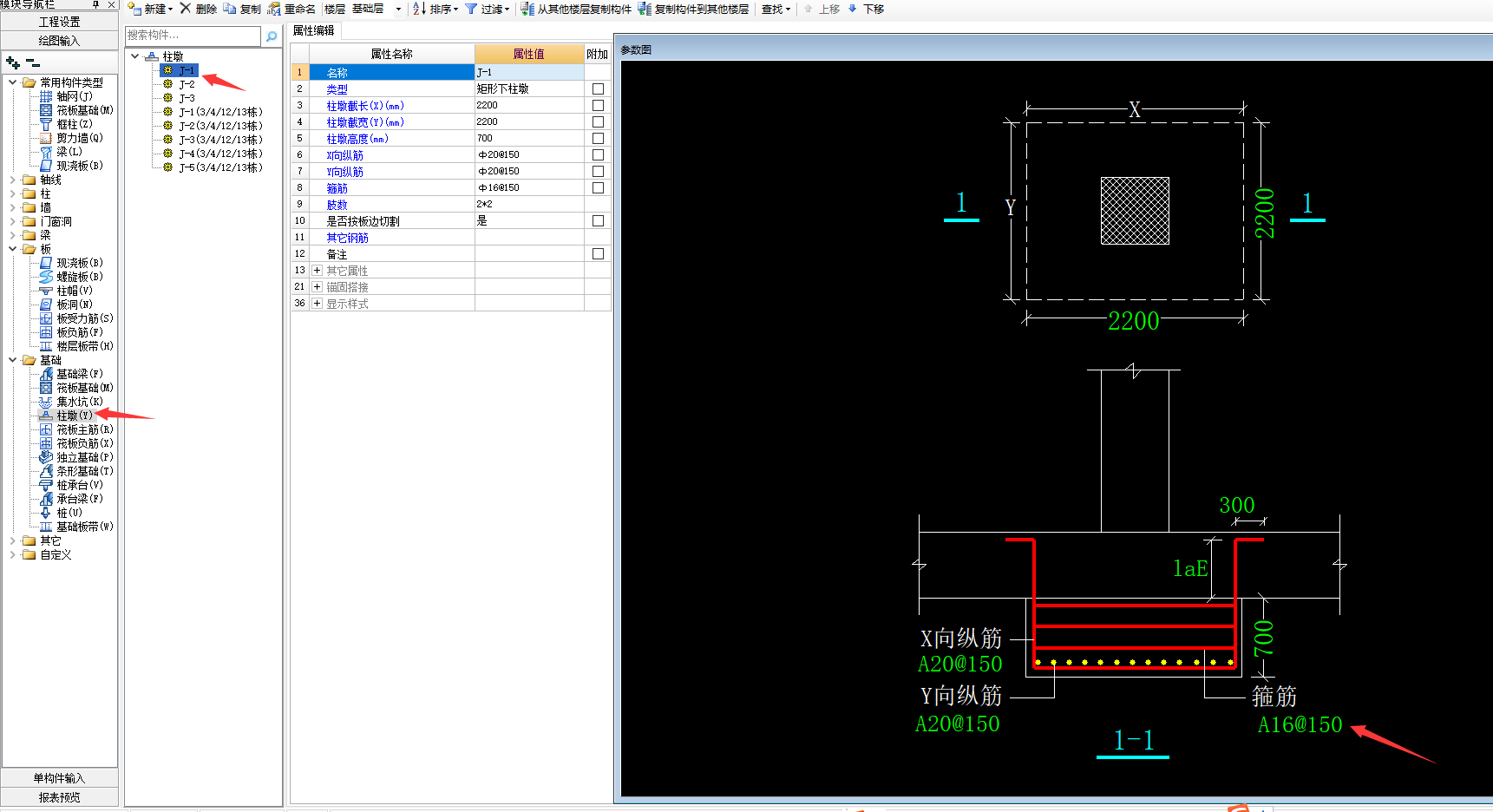This screenshot has height=812, width=1493.
Task: Tick 附加 checkbox for 备注 row
Action: tap(598, 253)
